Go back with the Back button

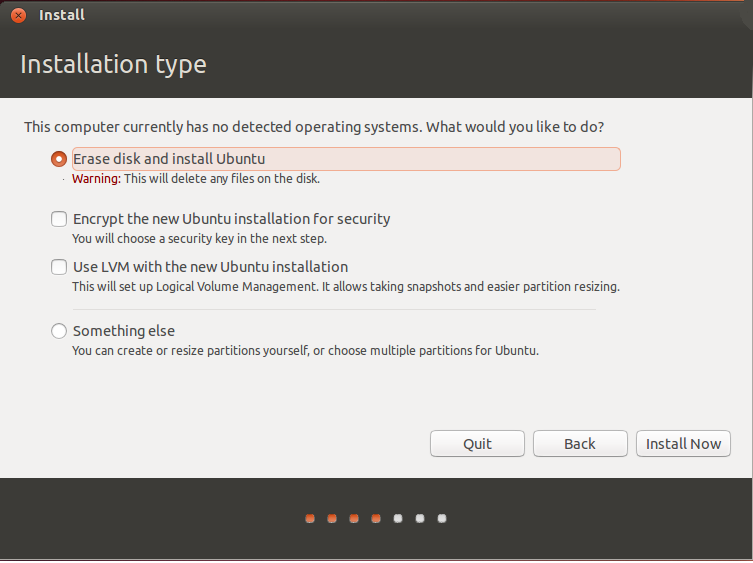(x=580, y=444)
